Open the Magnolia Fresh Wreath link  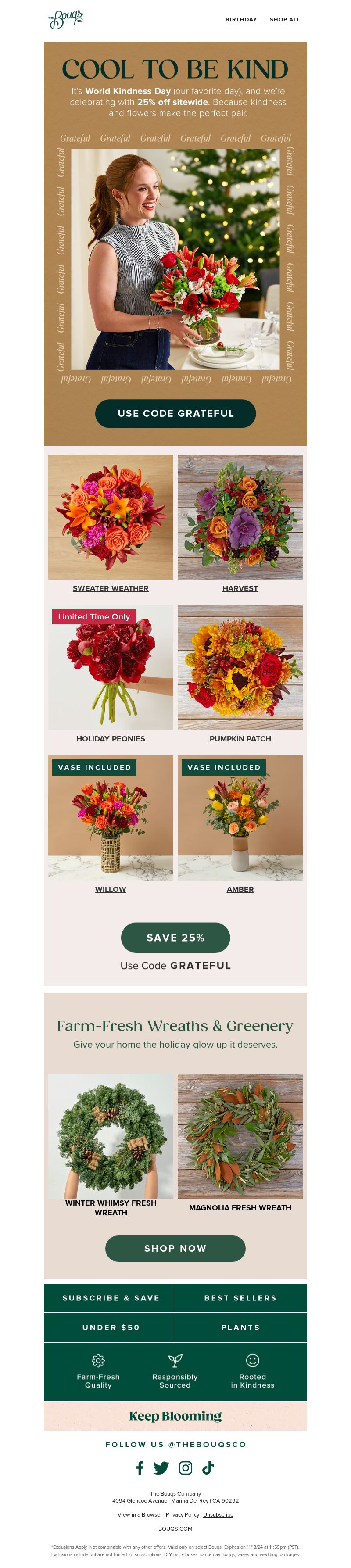[240, 1208]
